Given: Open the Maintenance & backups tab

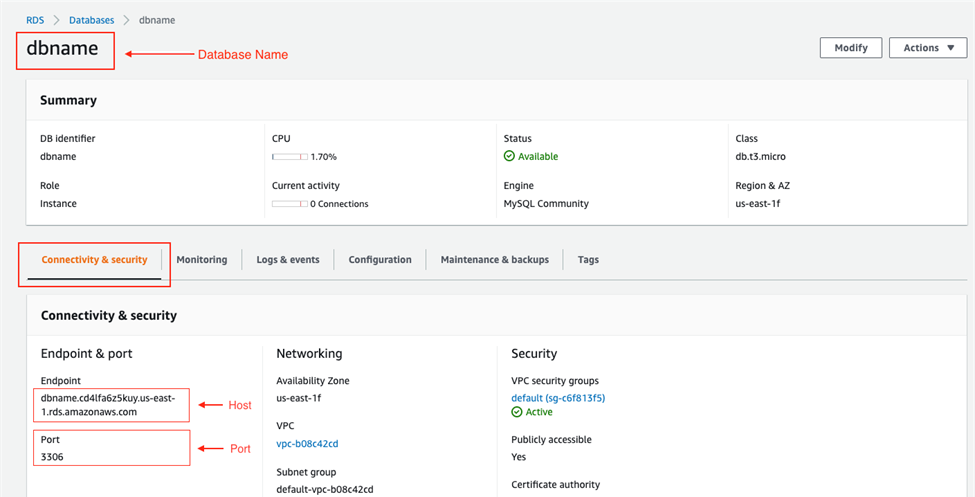Looking at the screenshot, I should click(x=495, y=260).
